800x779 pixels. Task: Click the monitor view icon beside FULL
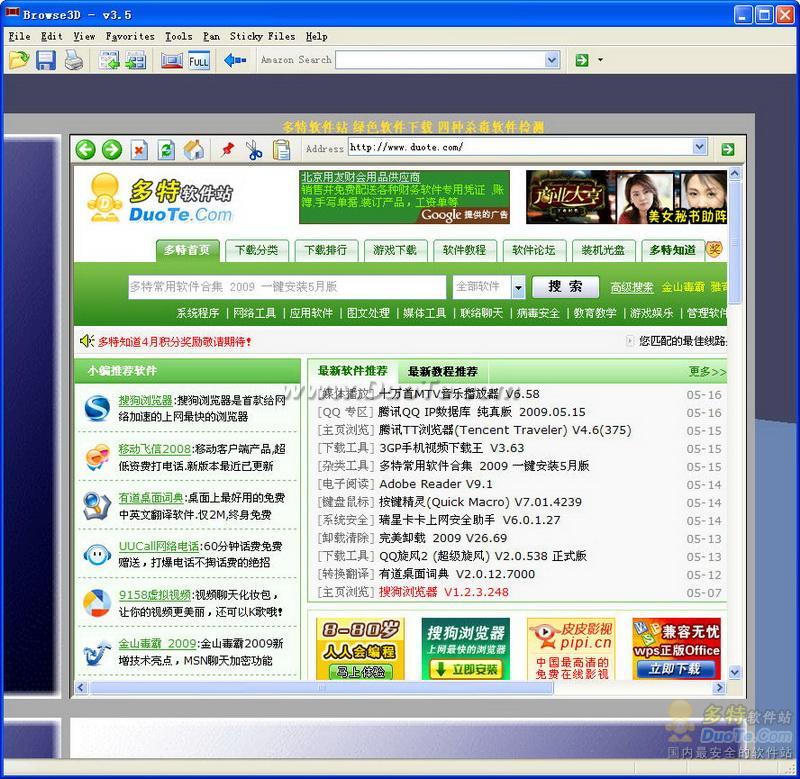tap(171, 60)
